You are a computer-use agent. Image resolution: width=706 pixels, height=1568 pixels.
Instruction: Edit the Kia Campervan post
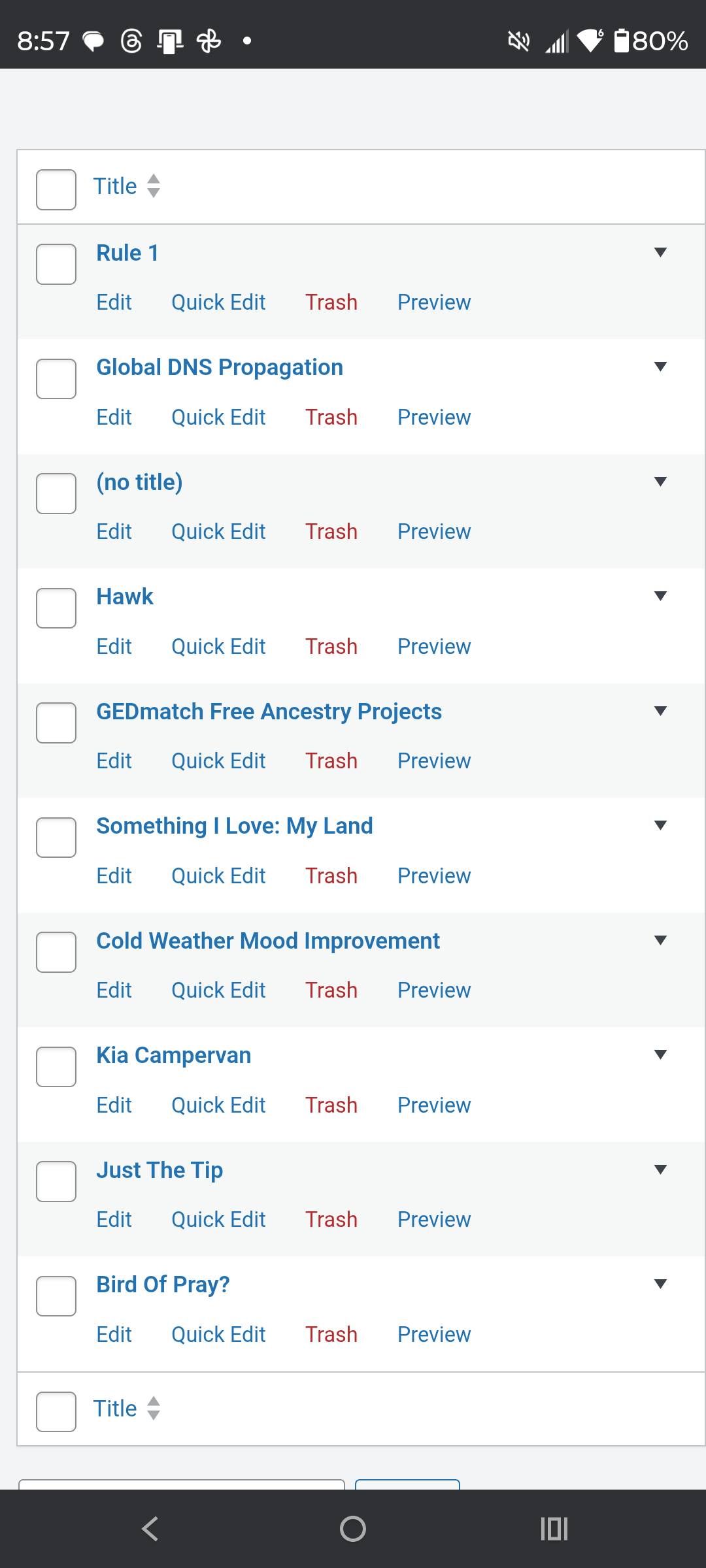pyautogui.click(x=114, y=1105)
